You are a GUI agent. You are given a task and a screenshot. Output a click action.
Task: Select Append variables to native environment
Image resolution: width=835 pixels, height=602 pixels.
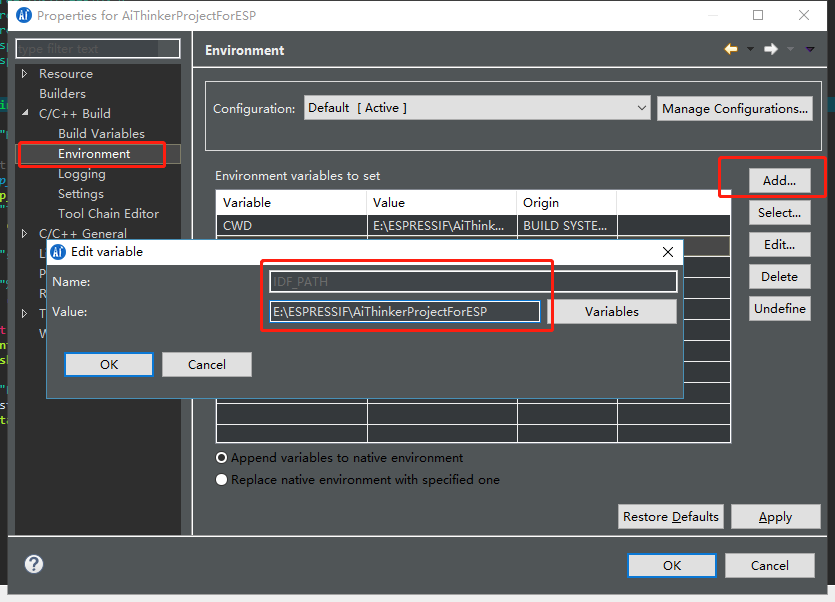222,458
